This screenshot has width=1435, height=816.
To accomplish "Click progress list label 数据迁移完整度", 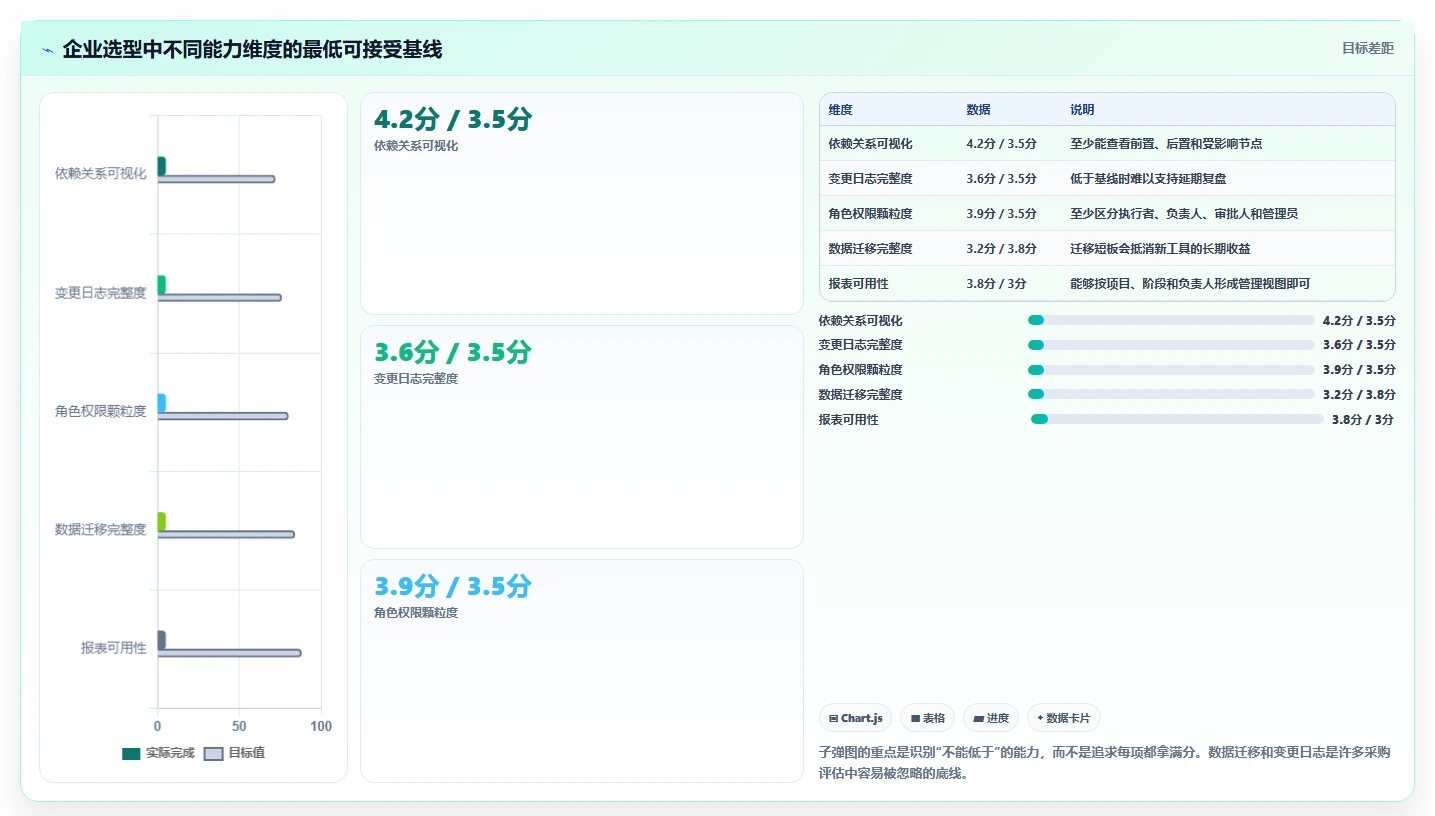I will (860, 394).
